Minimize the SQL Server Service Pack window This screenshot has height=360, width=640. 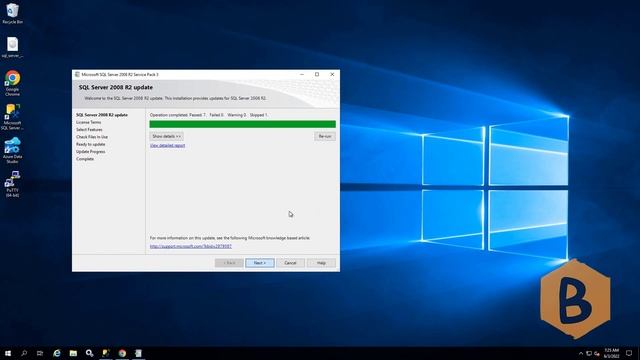coord(302,74)
